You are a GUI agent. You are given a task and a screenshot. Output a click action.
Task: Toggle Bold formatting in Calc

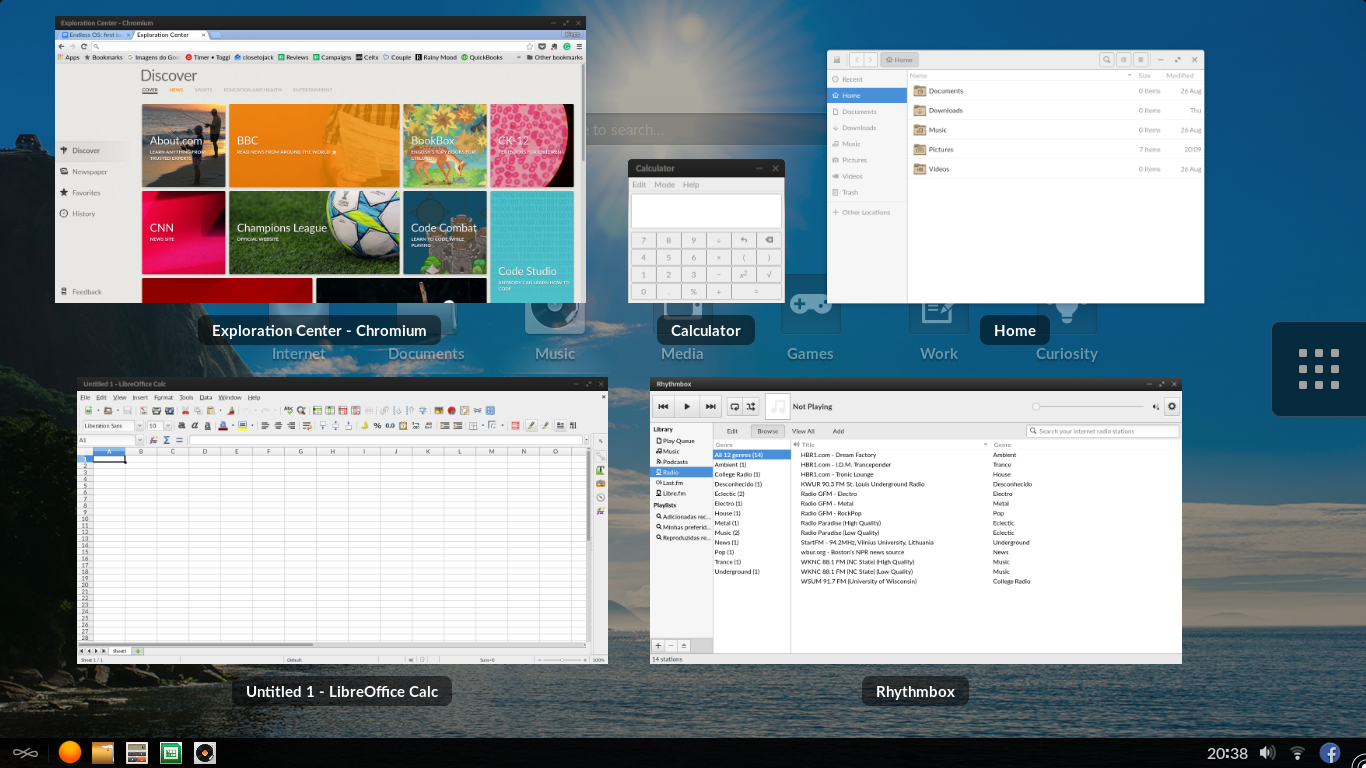[182, 425]
